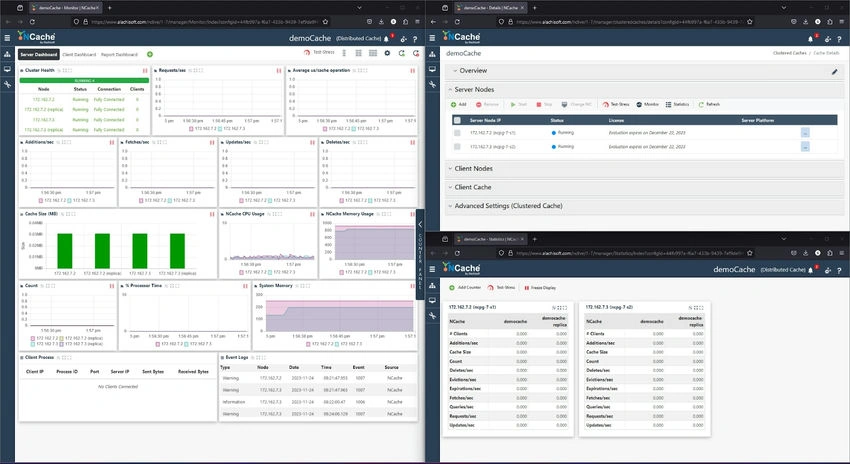Select demoCache Statistics browser tab
Image resolution: width=850 pixels, height=464 pixels.
point(490,239)
